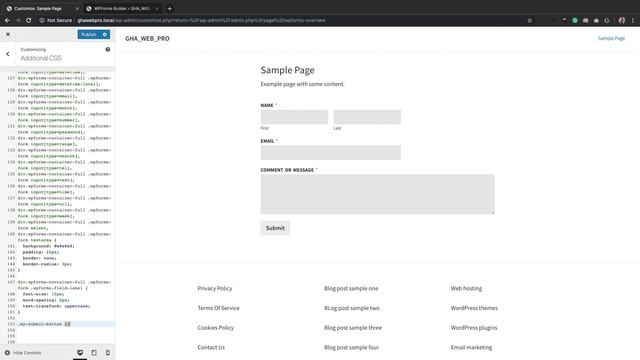The height and width of the screenshot is (360, 640).
Task: Close the WPForms Builder tab
Action: 157,8
